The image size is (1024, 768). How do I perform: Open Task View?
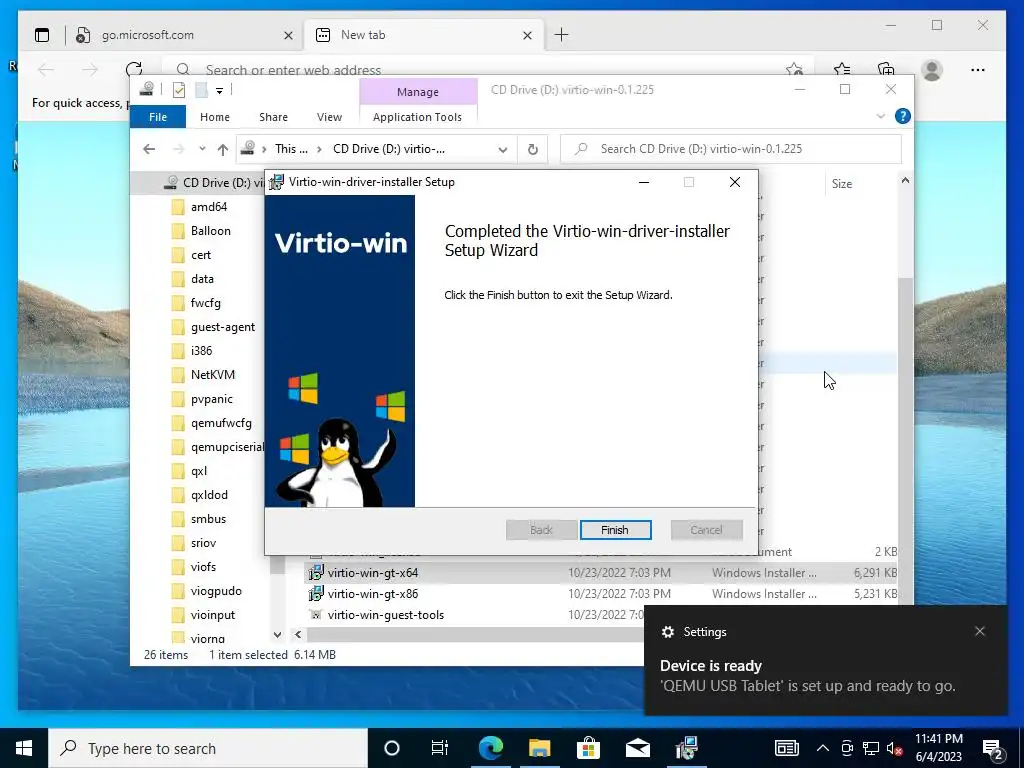(440, 748)
